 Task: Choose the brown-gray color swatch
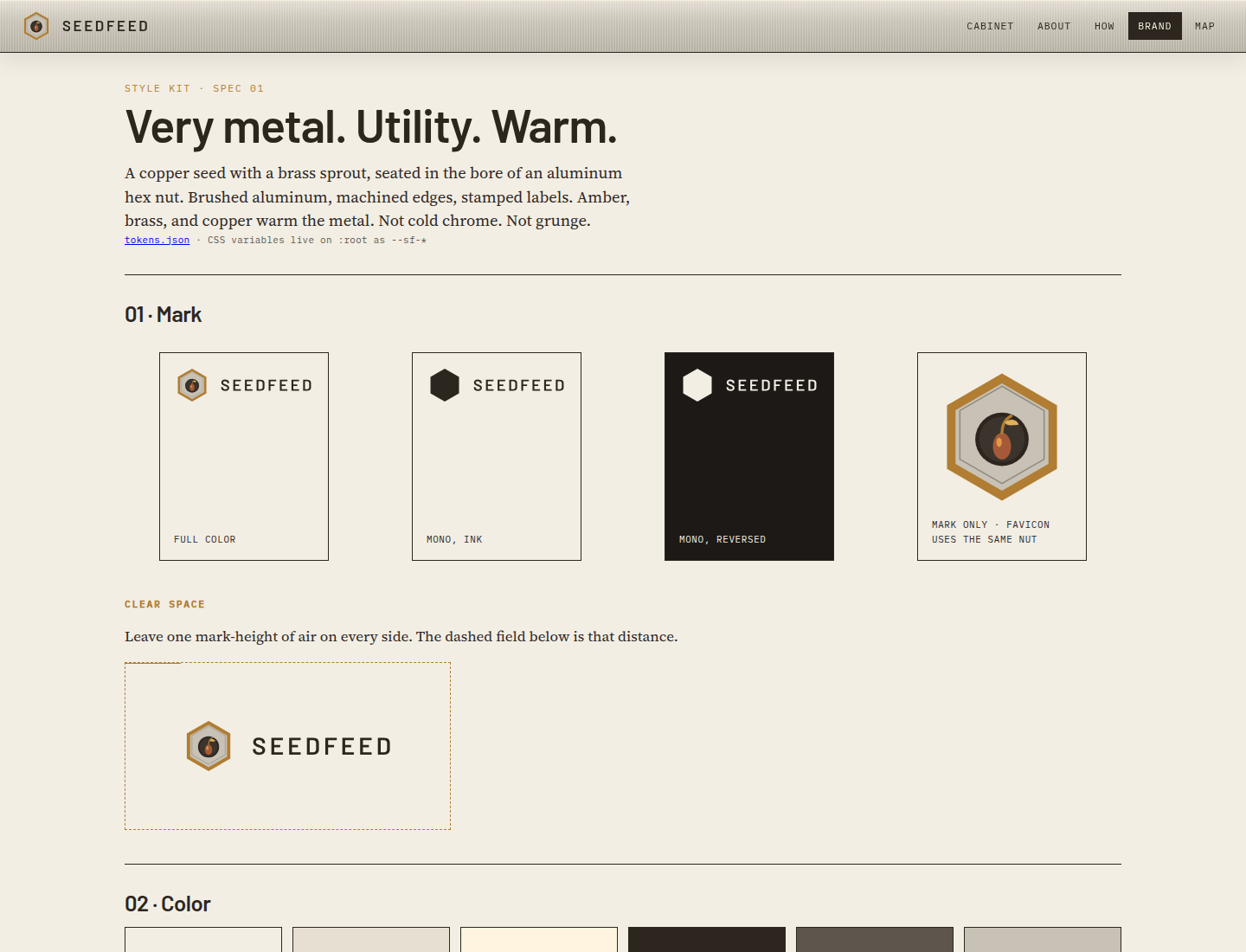[875, 940]
